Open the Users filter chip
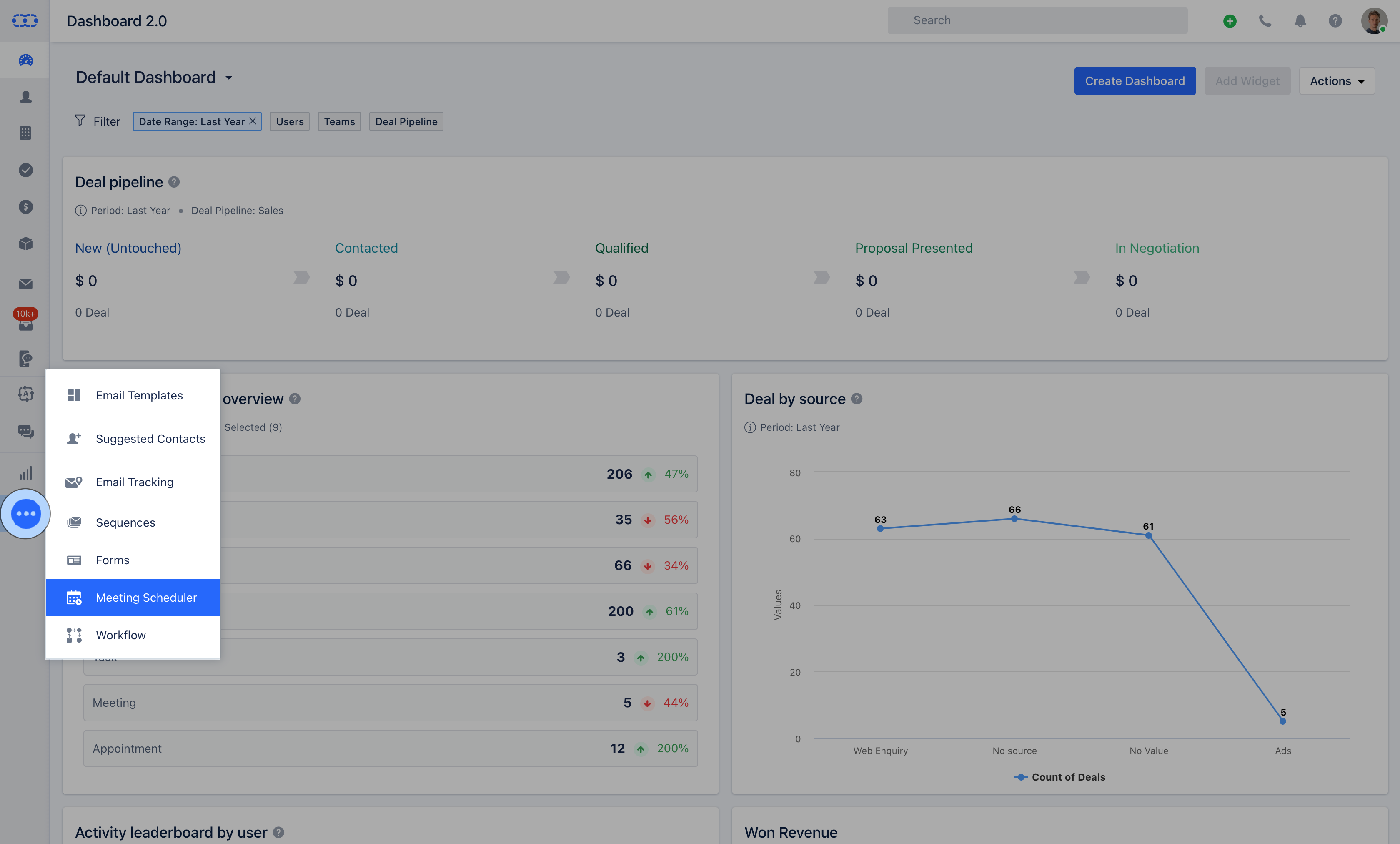Image resolution: width=1400 pixels, height=844 pixels. [290, 122]
